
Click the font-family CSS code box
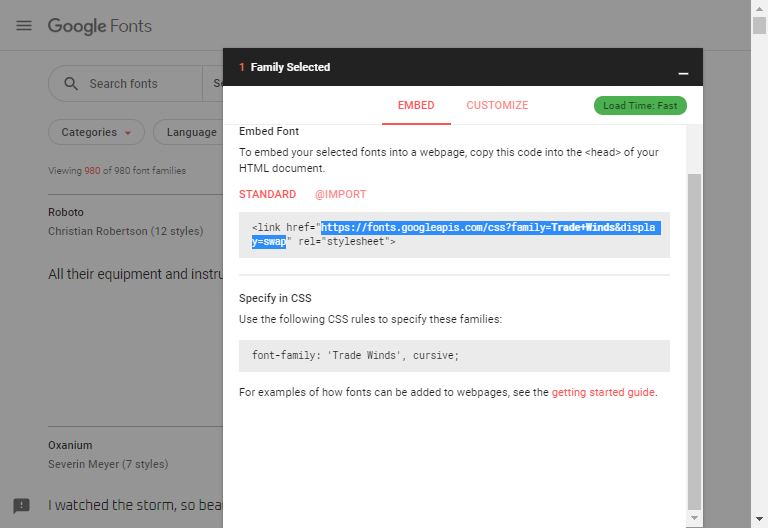[x=454, y=356]
